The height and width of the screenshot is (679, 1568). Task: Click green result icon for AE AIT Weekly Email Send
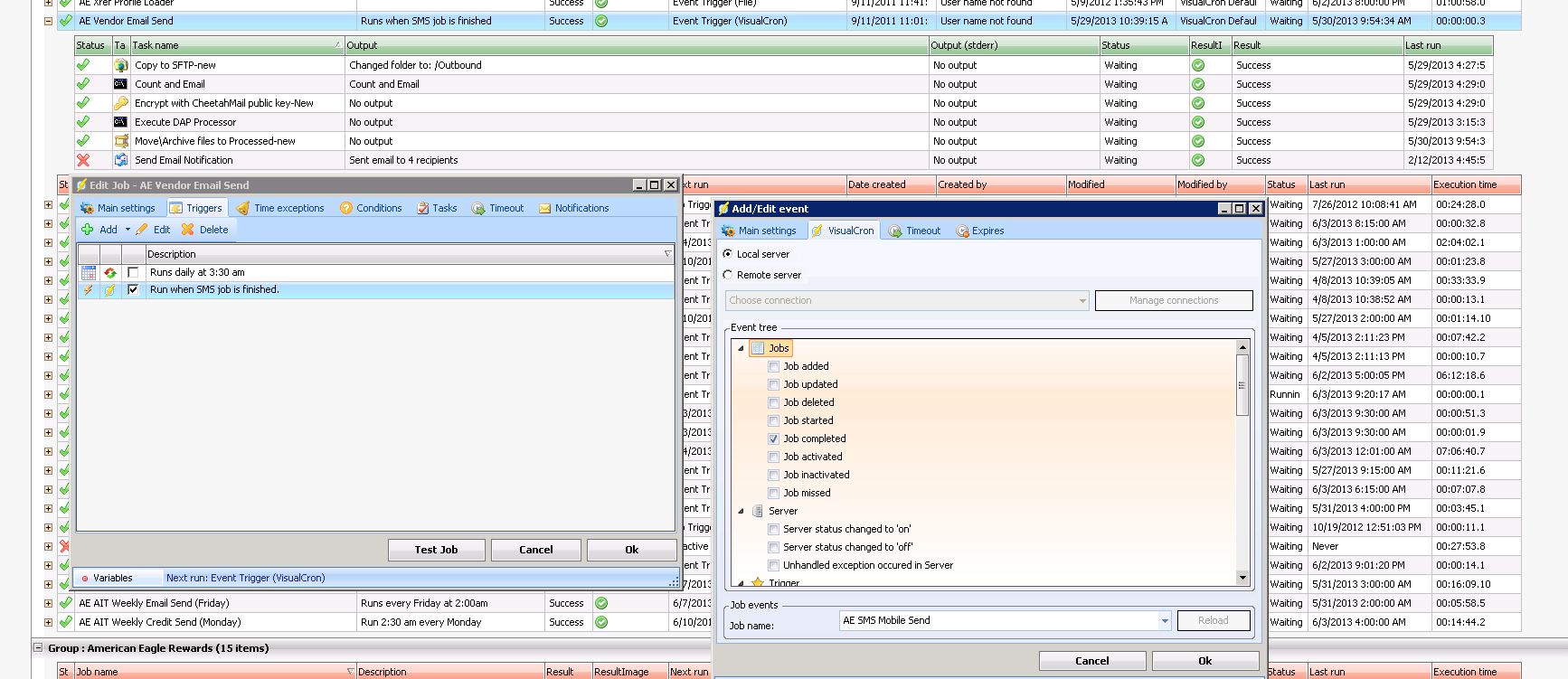[x=601, y=603]
